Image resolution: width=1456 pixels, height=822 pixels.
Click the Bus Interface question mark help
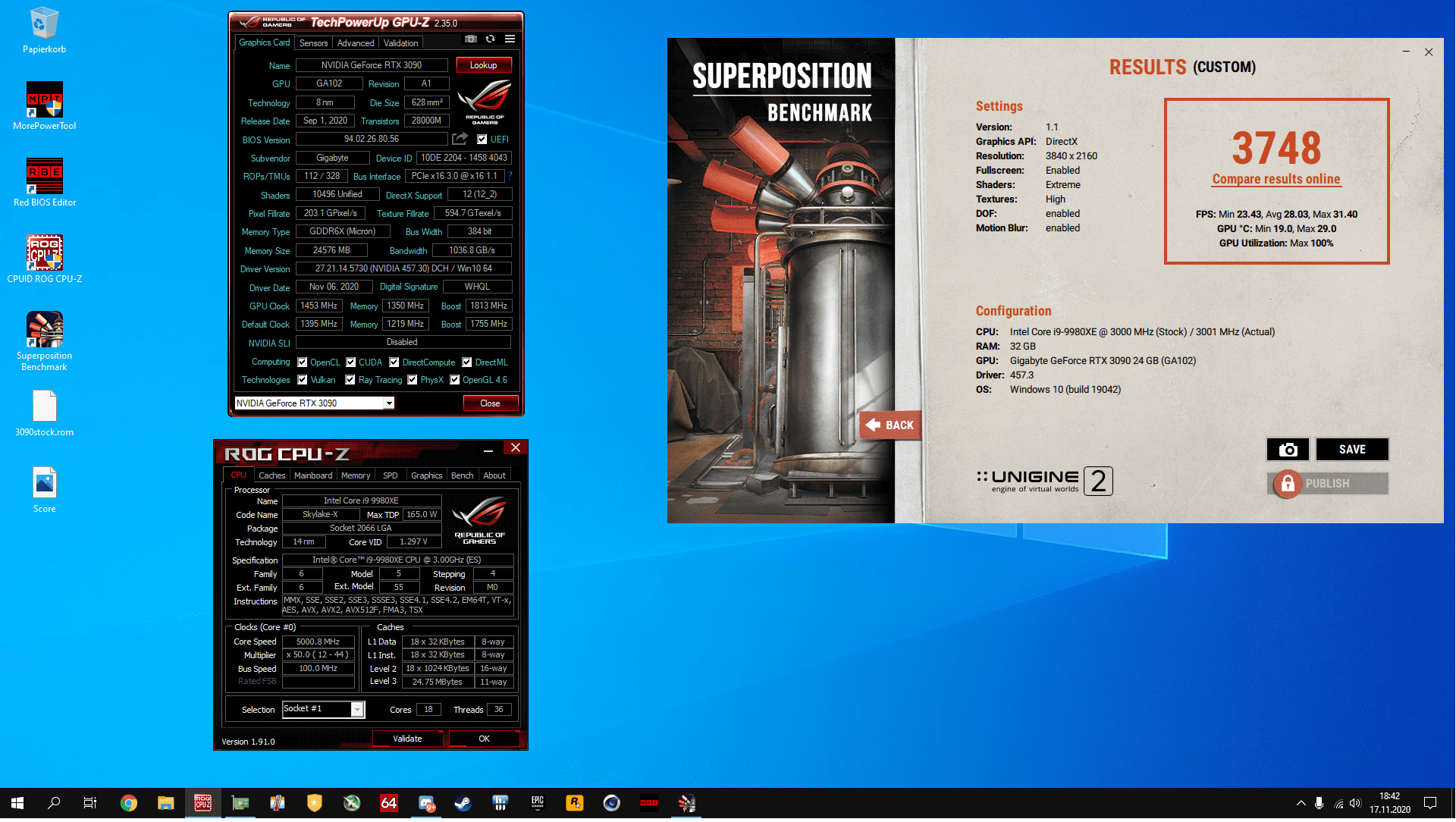click(x=510, y=176)
